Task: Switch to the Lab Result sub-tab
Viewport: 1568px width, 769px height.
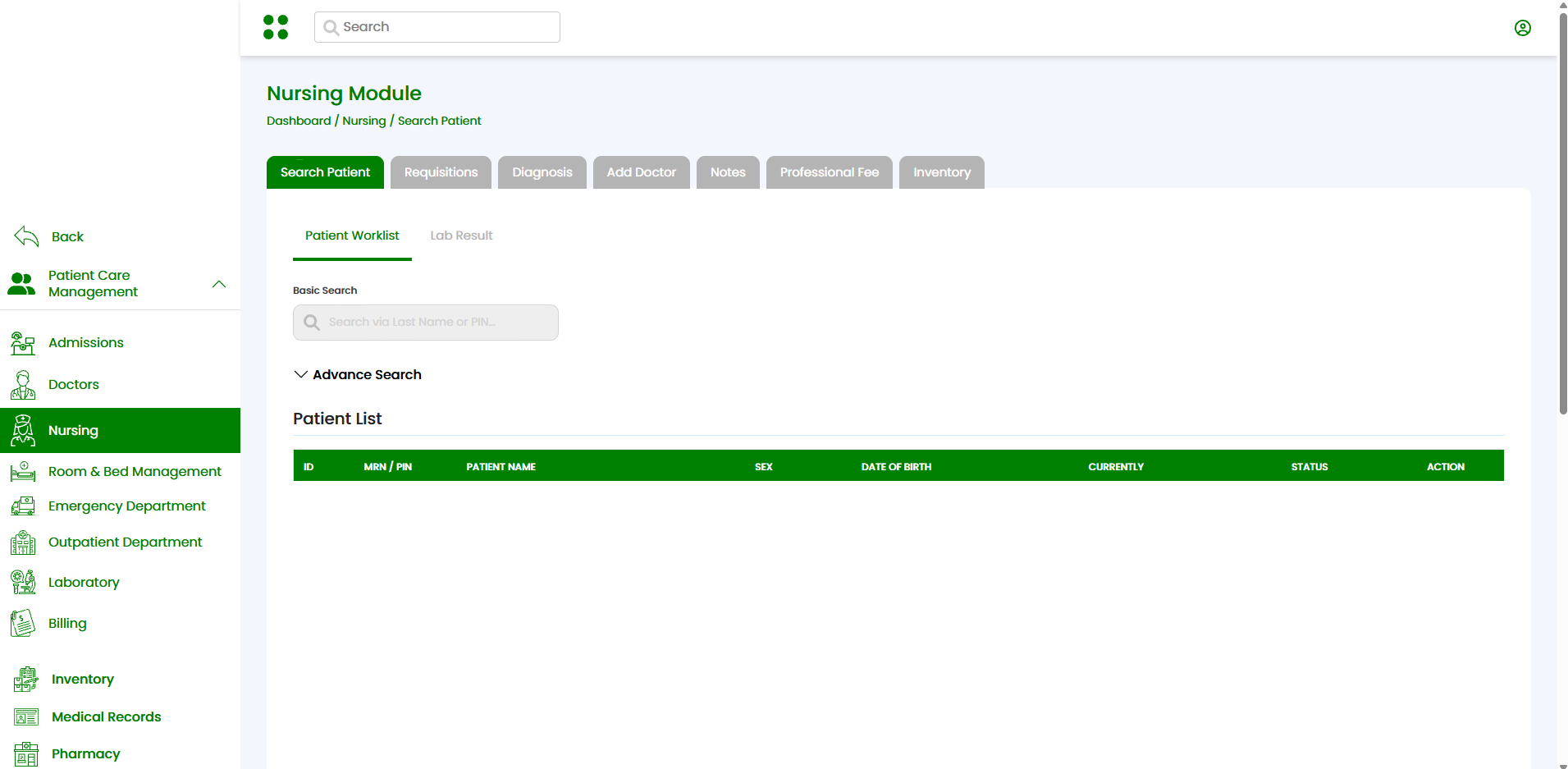Action: 461,236
